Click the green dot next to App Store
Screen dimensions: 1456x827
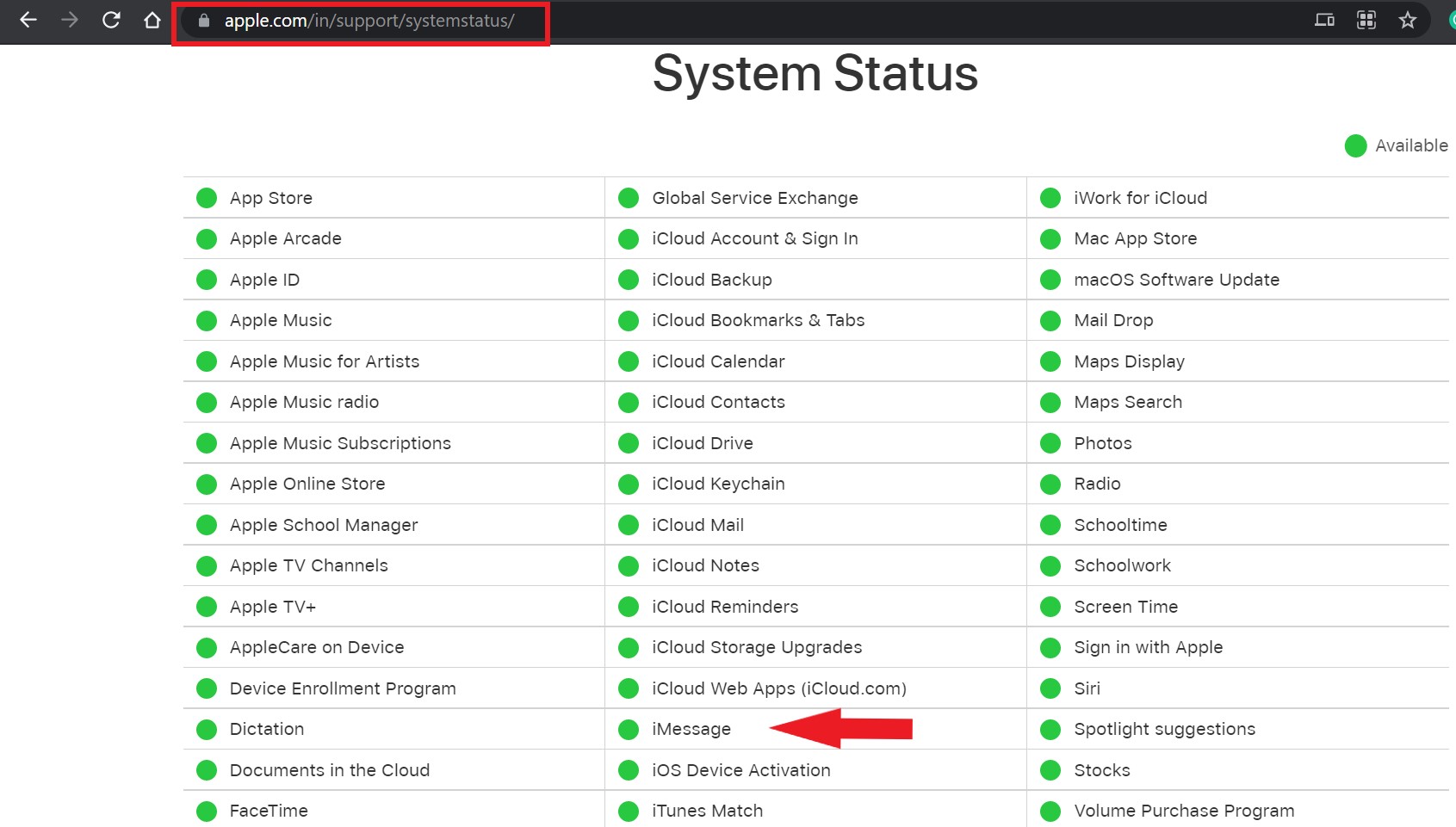(x=207, y=198)
